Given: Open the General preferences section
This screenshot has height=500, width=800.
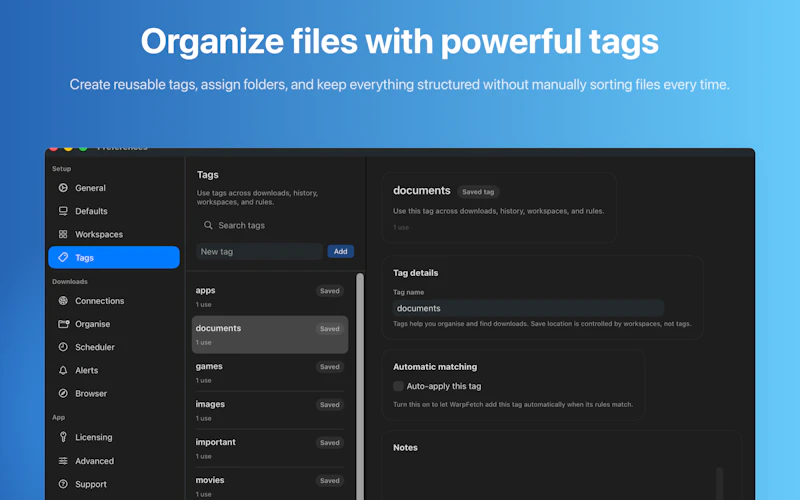Looking at the screenshot, I should (x=114, y=188).
